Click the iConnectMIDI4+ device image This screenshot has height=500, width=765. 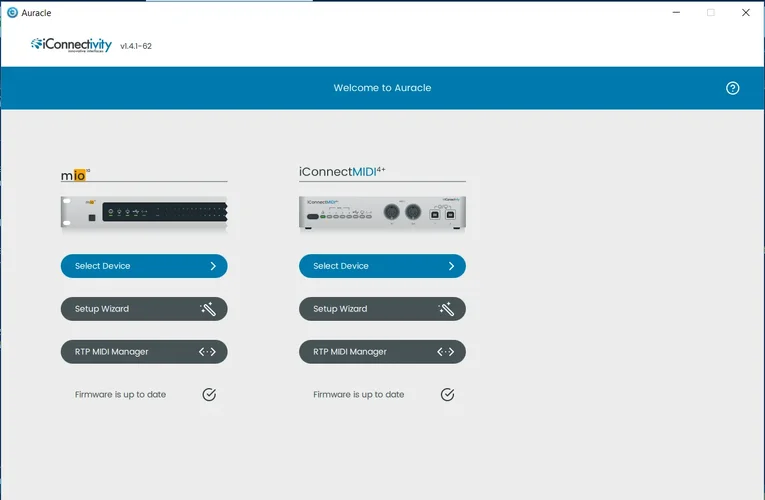[x=382, y=212]
